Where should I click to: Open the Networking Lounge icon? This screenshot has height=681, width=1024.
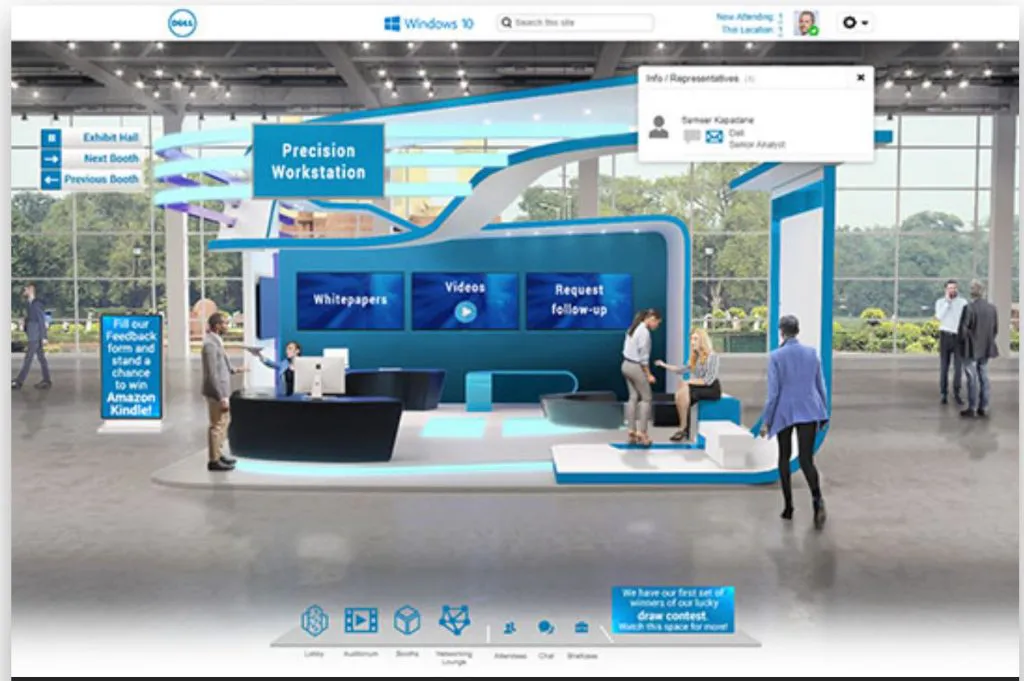tap(454, 621)
